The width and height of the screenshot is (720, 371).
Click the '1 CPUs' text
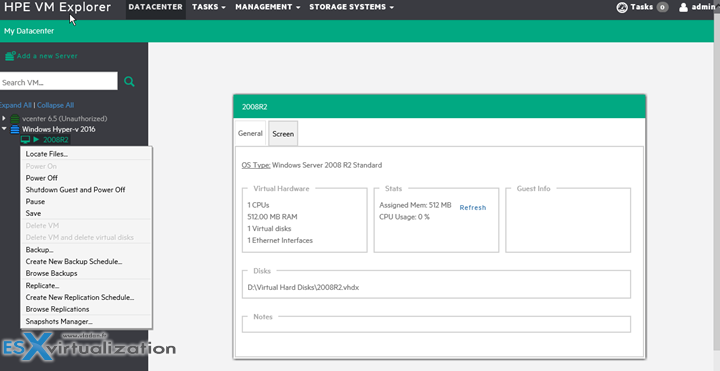coord(258,205)
